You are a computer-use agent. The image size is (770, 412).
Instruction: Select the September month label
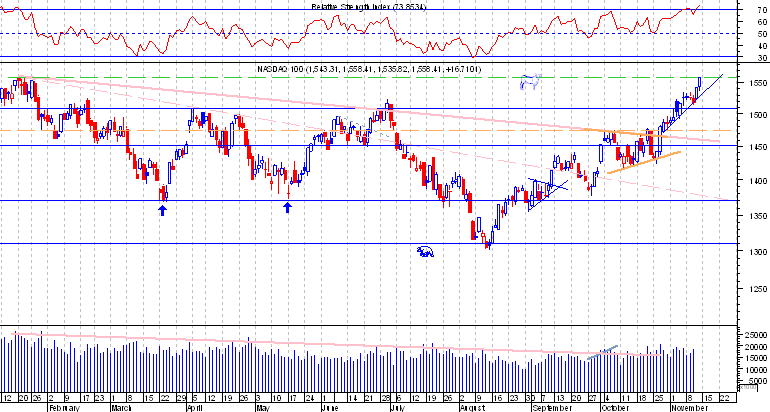coord(551,408)
